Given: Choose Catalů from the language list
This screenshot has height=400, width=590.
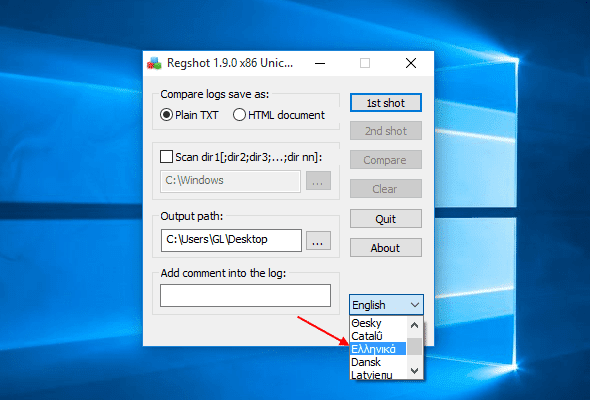Looking at the screenshot, I should point(378,336).
